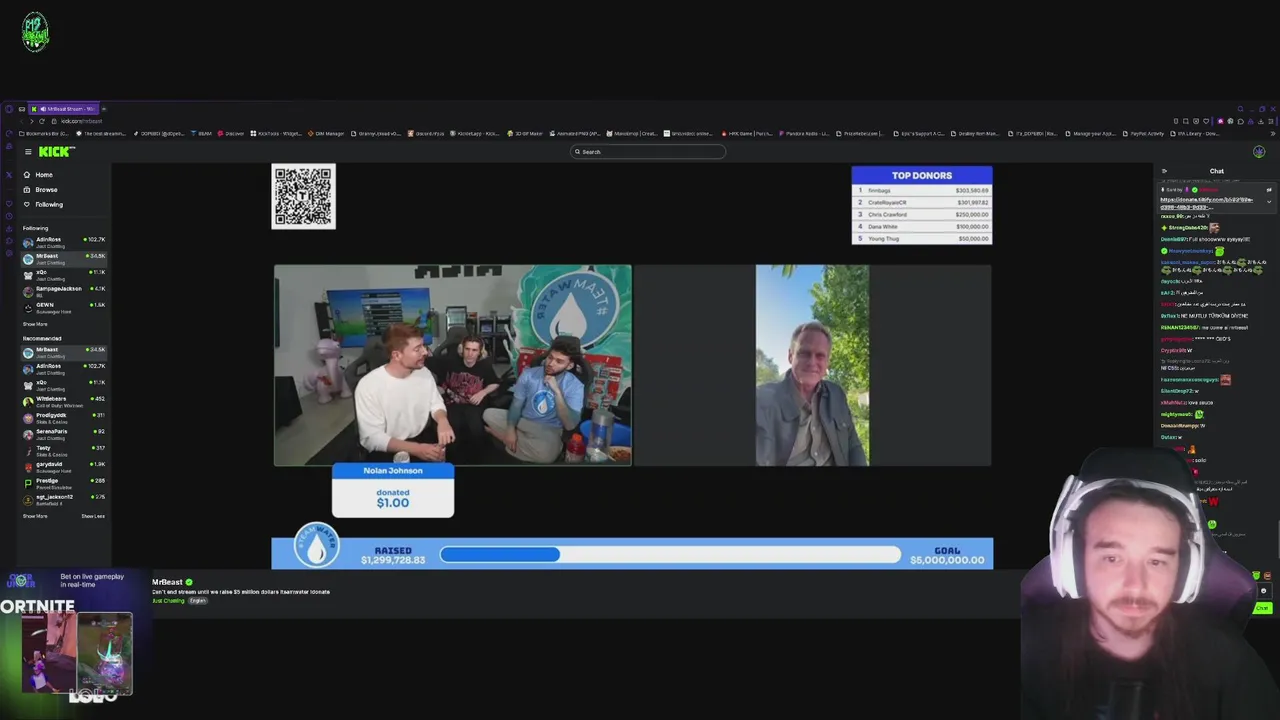Image resolution: width=1280 pixels, height=720 pixels.
Task: Open garydavid recommended channel
Action: click(64, 466)
